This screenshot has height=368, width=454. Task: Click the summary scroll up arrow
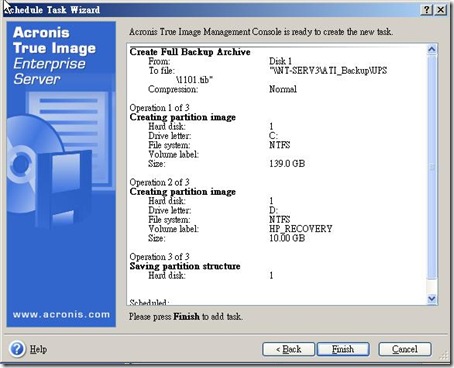click(432, 50)
